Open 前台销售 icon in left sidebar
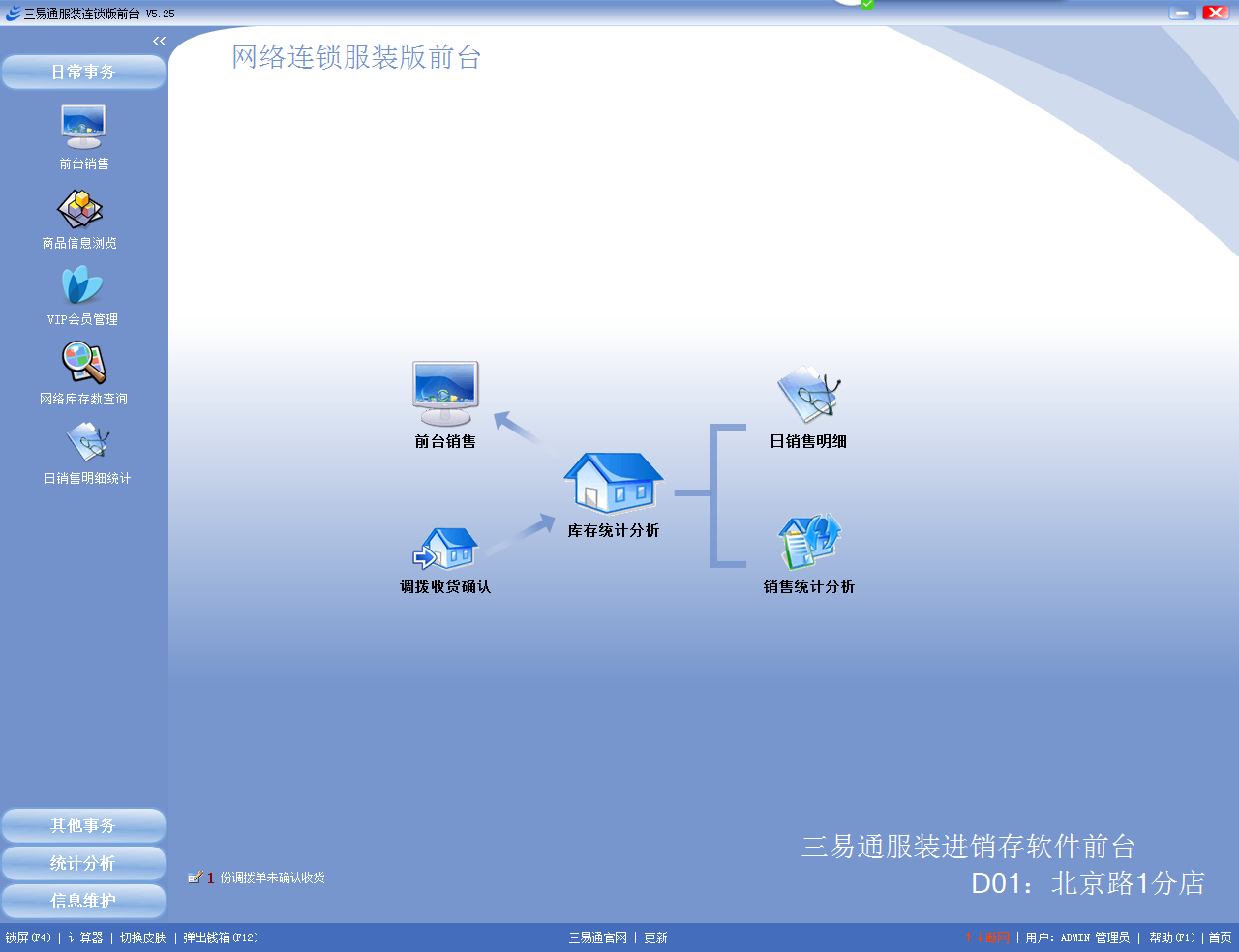 83,129
